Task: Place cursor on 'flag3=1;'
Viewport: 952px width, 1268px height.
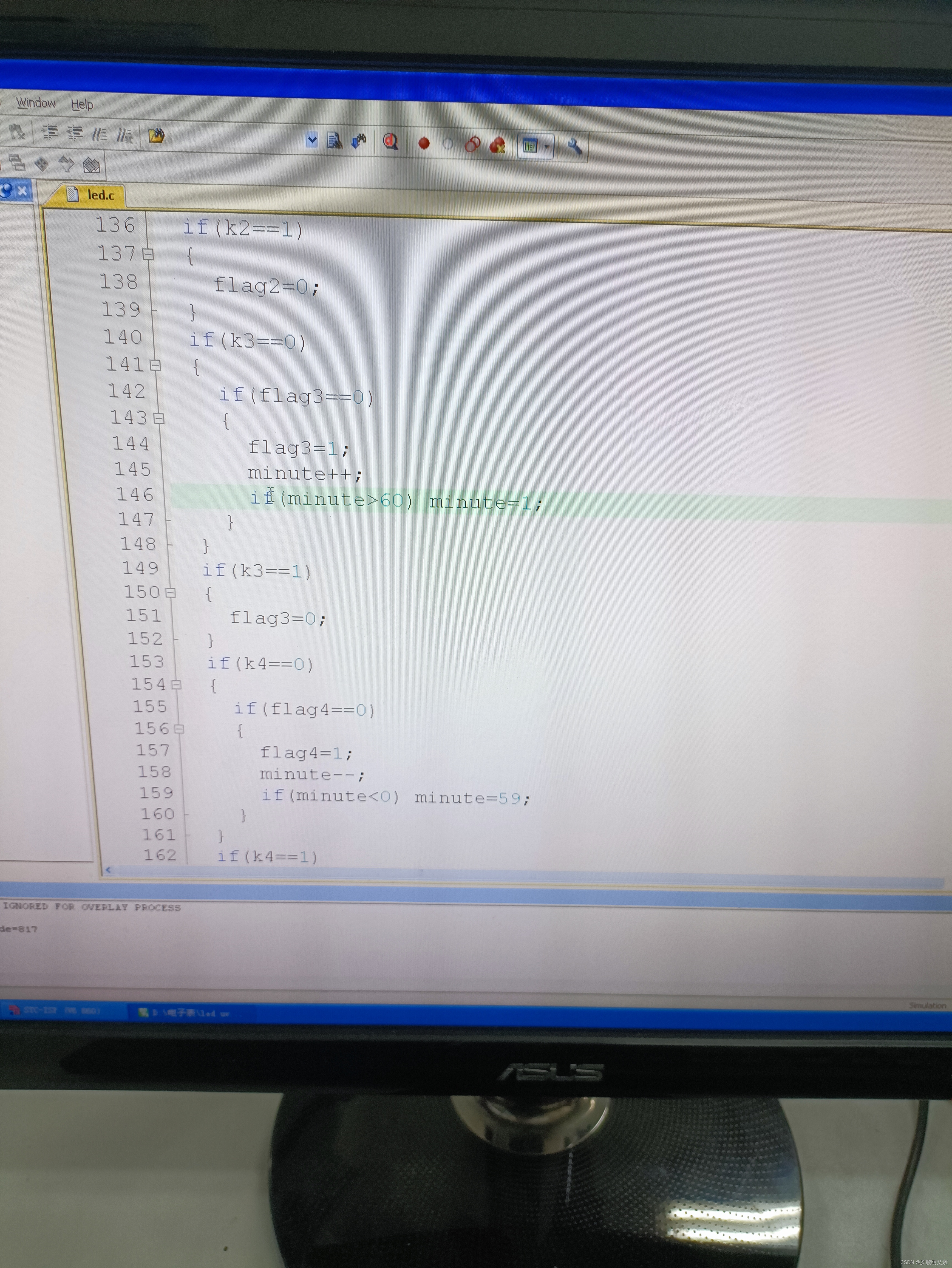Action: click(299, 448)
